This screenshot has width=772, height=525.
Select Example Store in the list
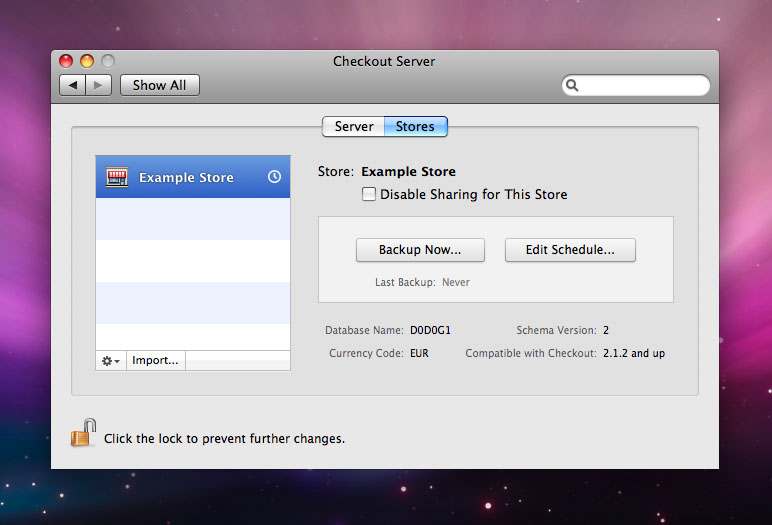193,177
